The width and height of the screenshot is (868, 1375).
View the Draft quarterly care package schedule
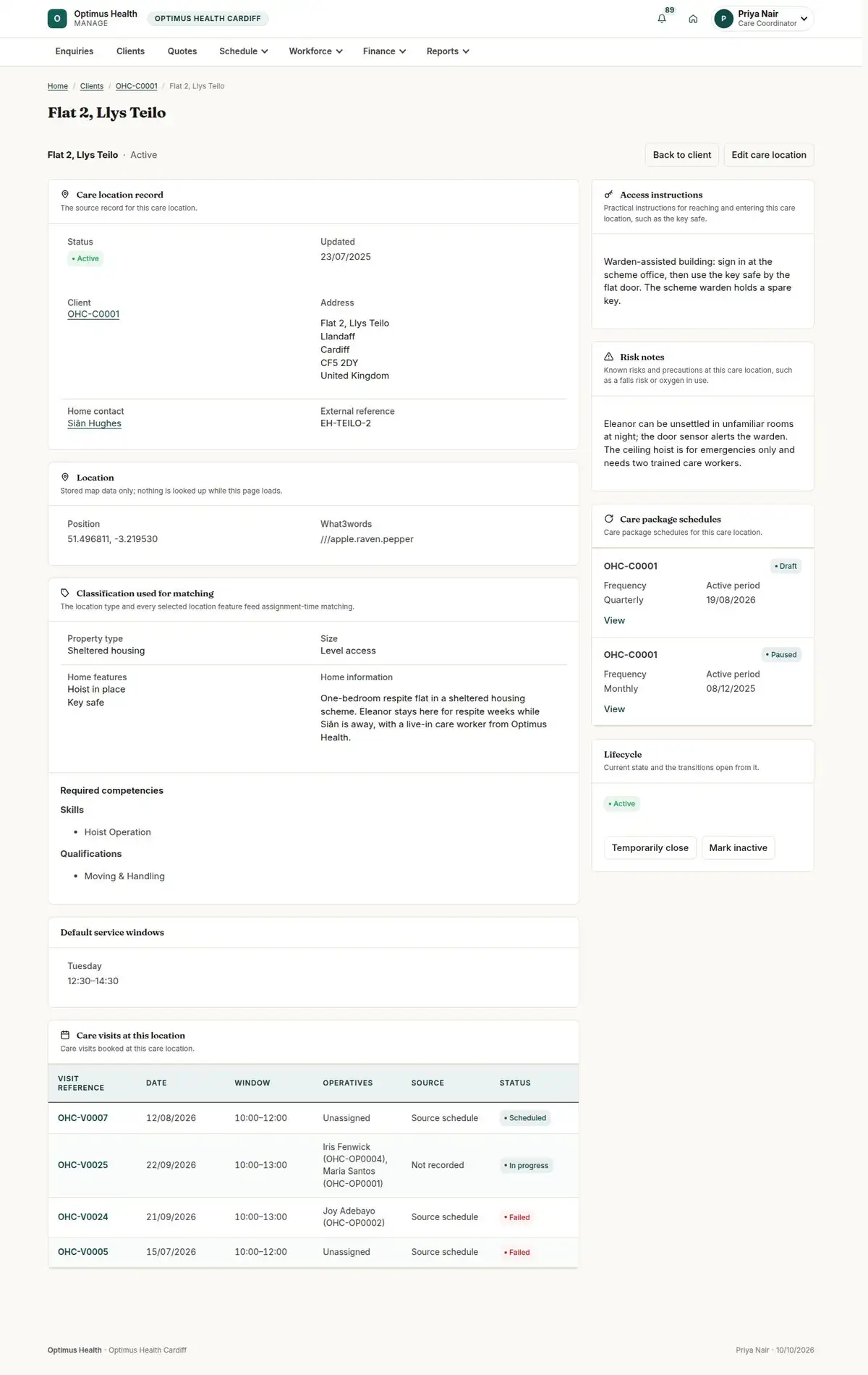(x=614, y=620)
